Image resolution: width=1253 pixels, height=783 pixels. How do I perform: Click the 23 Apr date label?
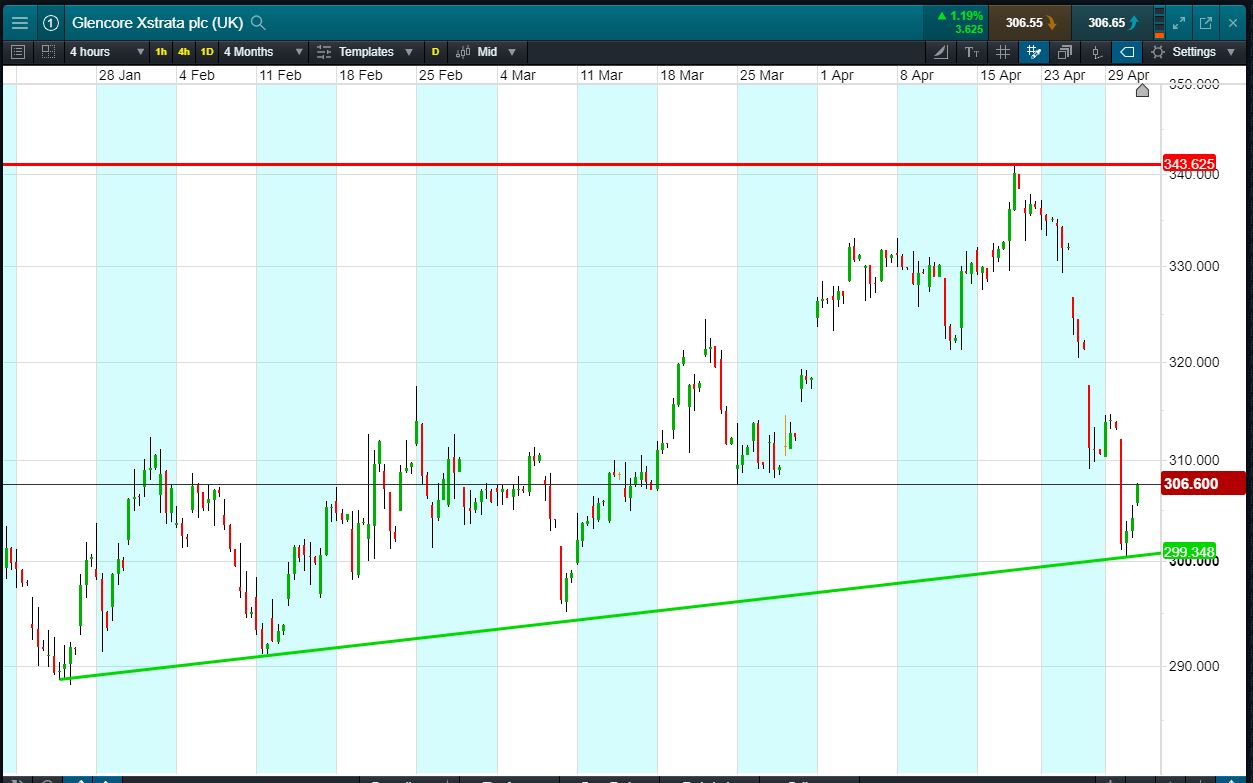click(1064, 75)
